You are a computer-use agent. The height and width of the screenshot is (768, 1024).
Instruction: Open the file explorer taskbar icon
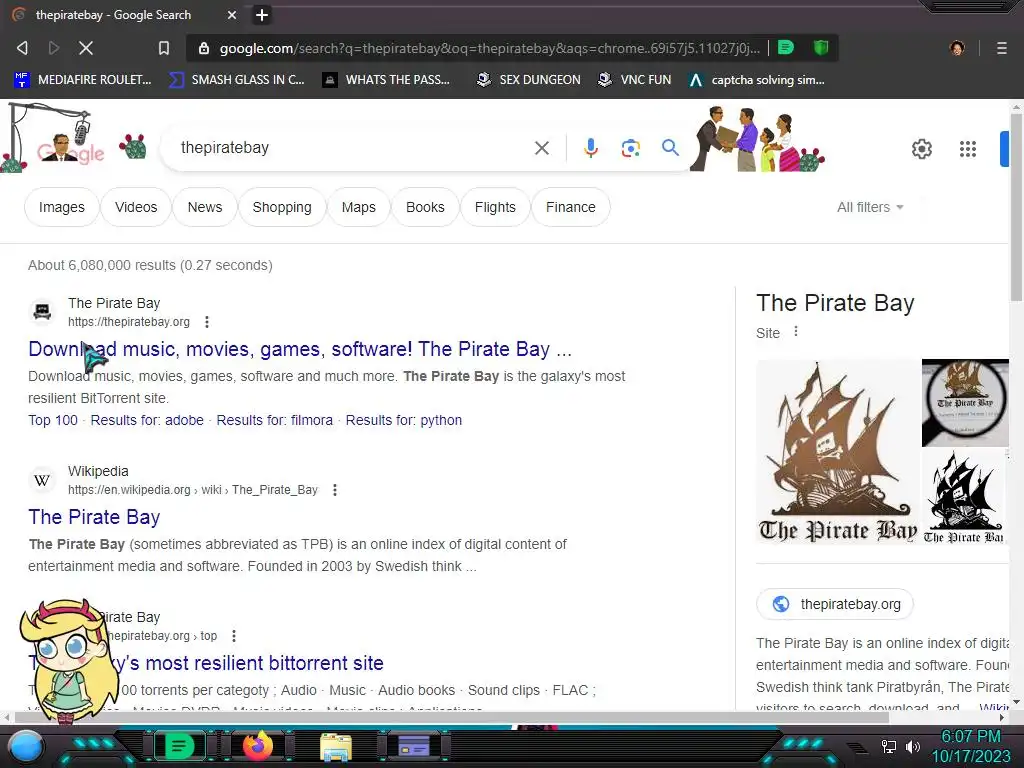pos(336,747)
